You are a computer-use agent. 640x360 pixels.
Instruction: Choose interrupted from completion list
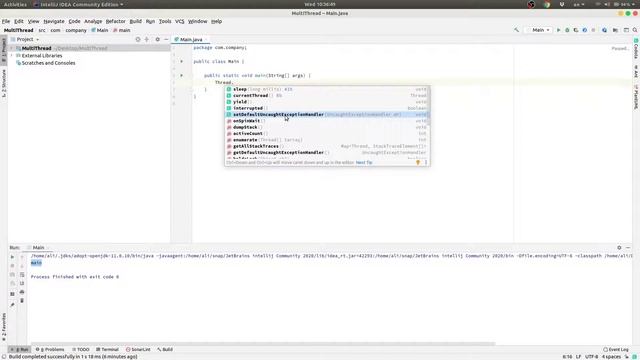point(327,108)
